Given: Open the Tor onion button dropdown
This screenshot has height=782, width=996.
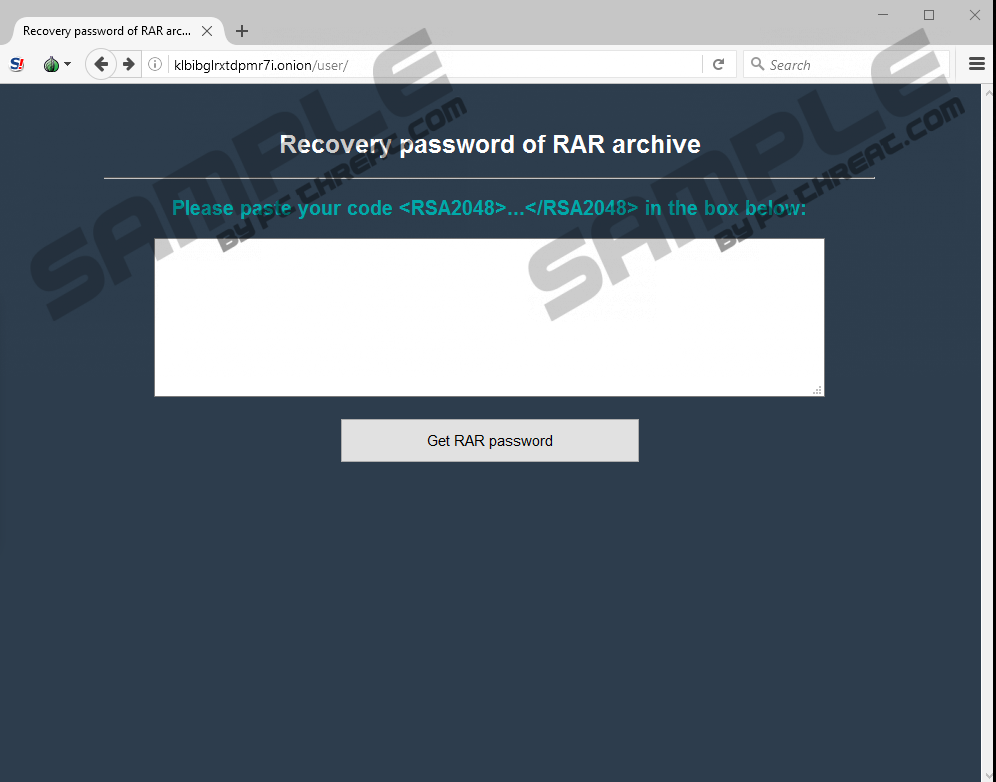Looking at the screenshot, I should pos(57,64).
